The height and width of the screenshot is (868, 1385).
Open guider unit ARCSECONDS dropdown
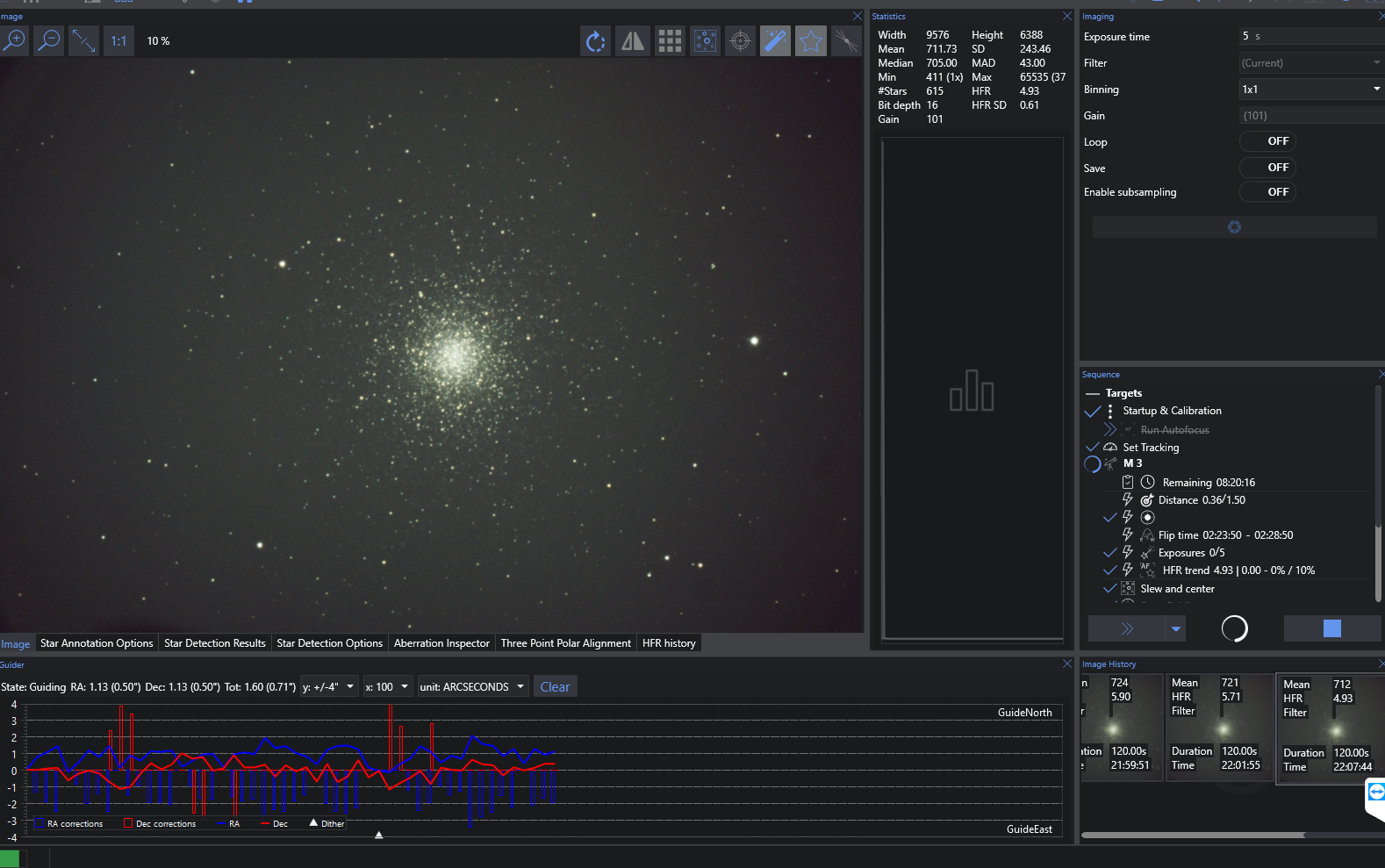coord(472,687)
